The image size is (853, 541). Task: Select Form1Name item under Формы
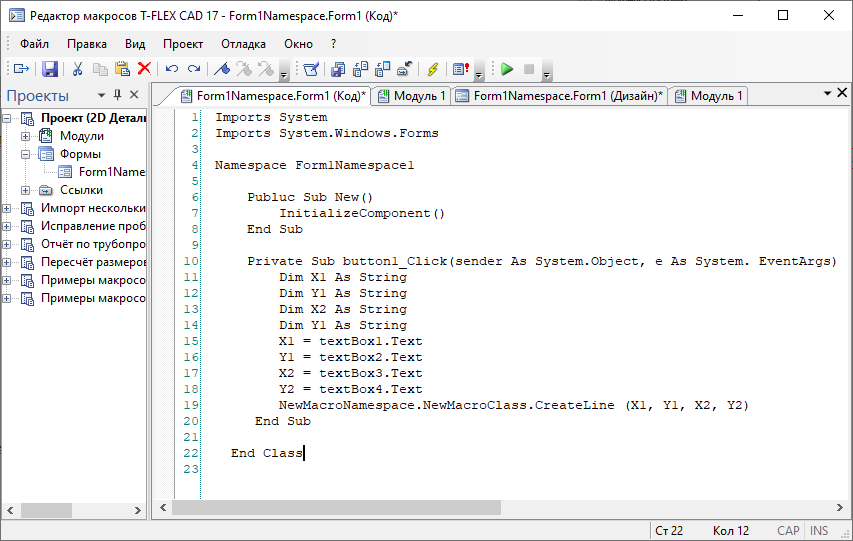[x=111, y=172]
